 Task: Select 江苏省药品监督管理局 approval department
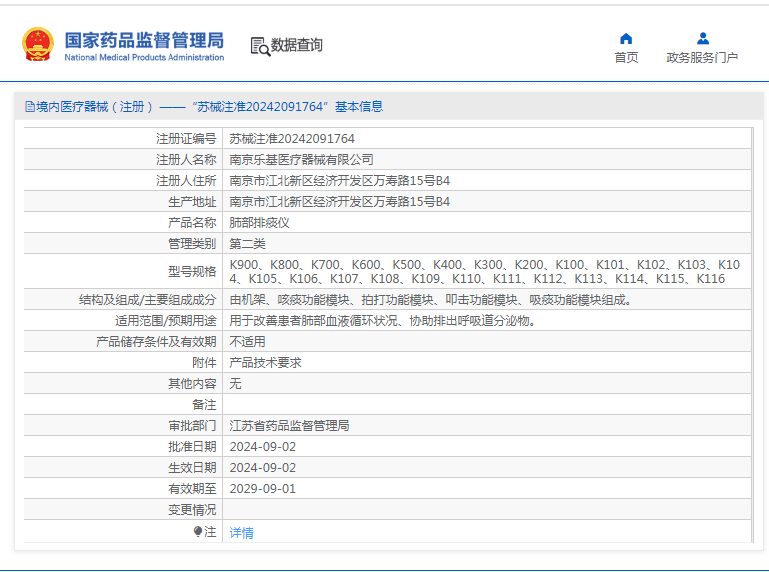pyautogui.click(x=289, y=426)
